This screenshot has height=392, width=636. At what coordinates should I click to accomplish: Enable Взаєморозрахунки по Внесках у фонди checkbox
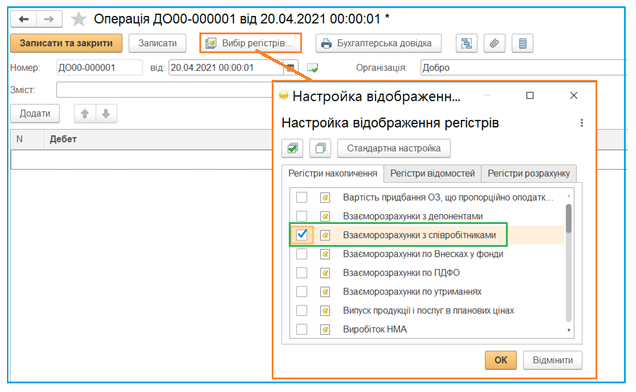(x=301, y=254)
